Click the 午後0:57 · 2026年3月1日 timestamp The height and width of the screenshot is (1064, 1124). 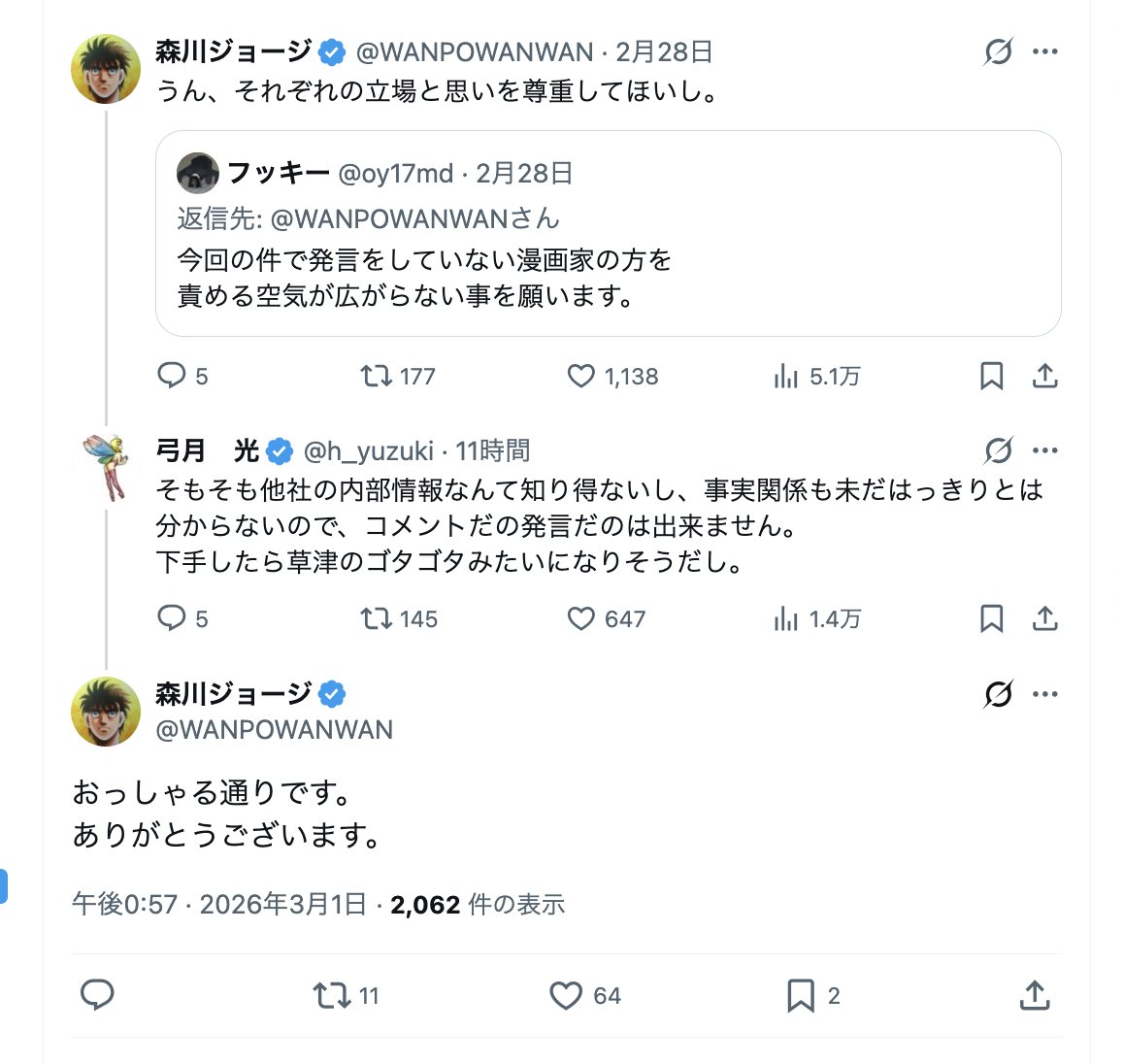click(x=219, y=905)
